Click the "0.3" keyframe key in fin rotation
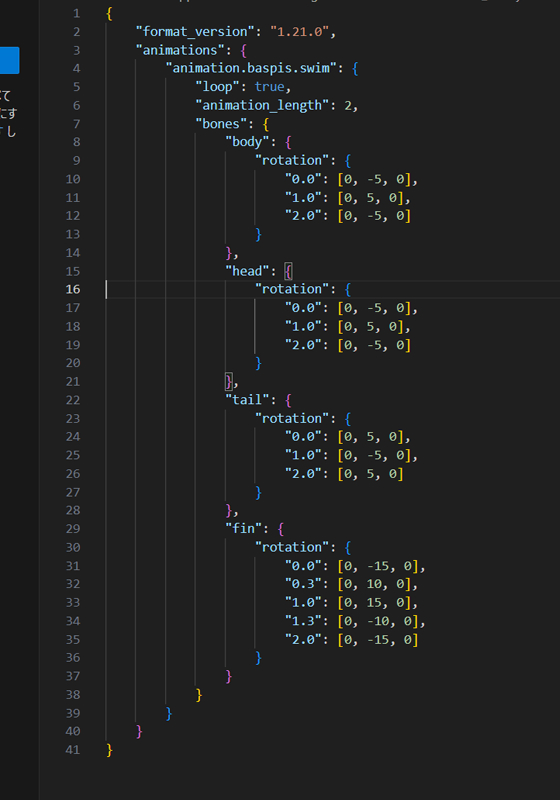 click(303, 584)
